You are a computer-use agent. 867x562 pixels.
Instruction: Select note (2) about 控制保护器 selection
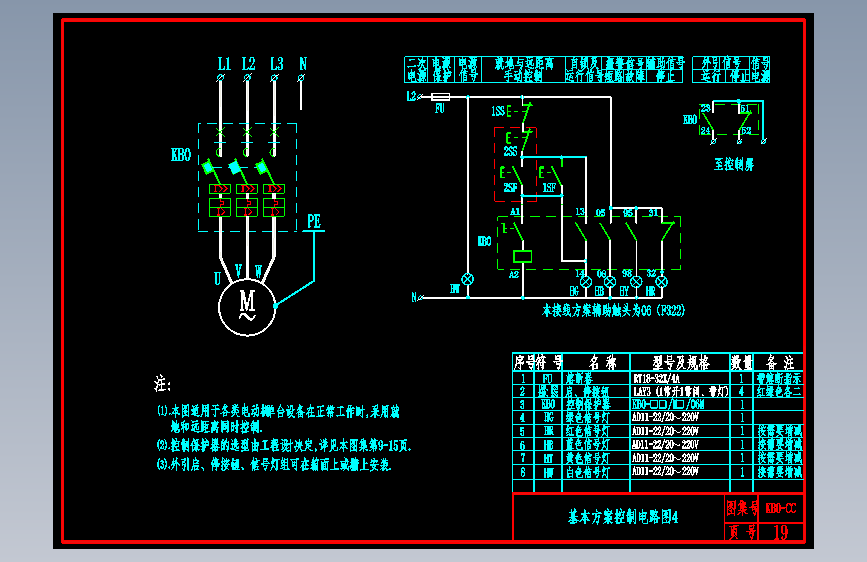[x=284, y=445]
